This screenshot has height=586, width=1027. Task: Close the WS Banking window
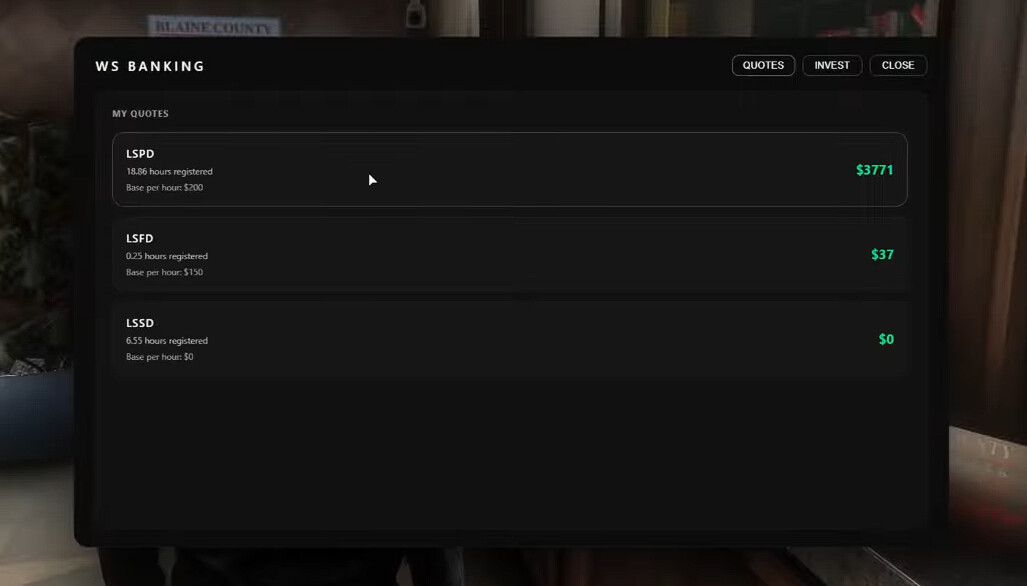click(898, 65)
